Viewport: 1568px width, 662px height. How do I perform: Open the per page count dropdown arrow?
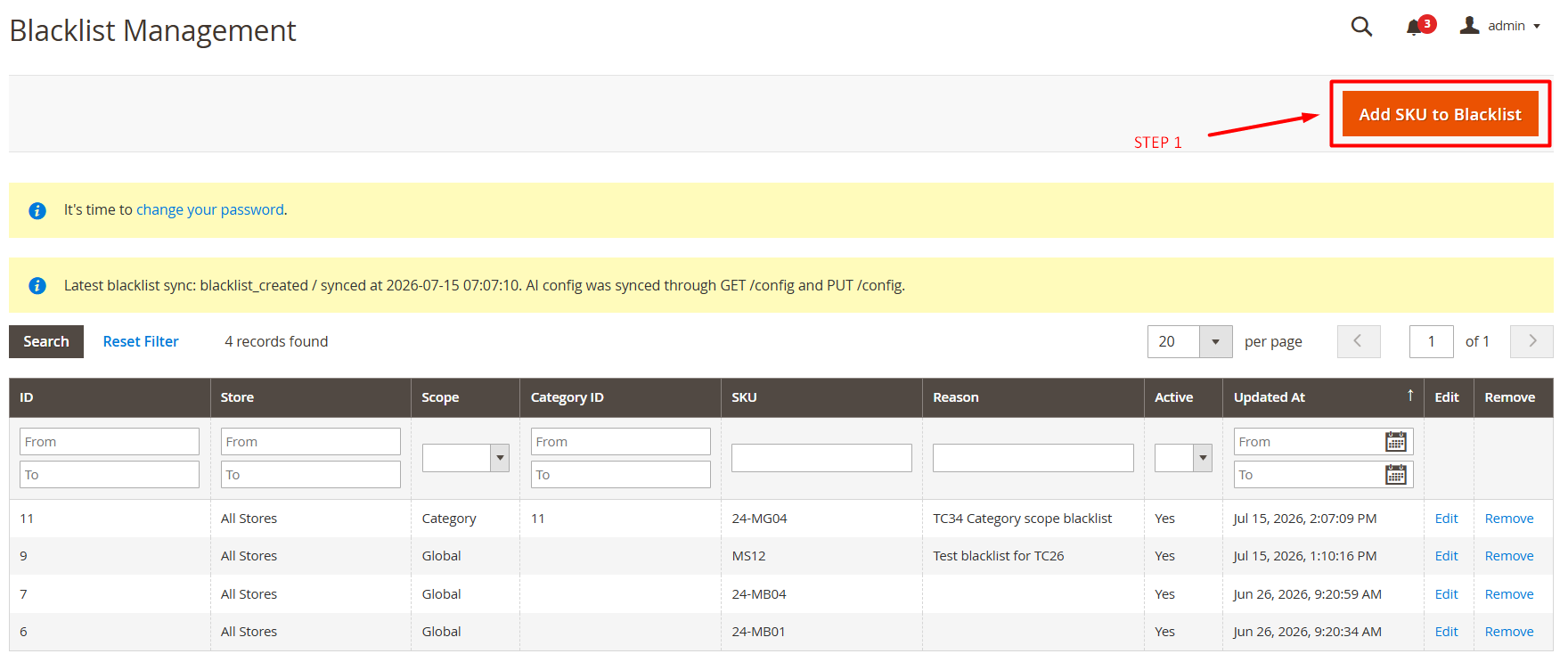point(1216,341)
